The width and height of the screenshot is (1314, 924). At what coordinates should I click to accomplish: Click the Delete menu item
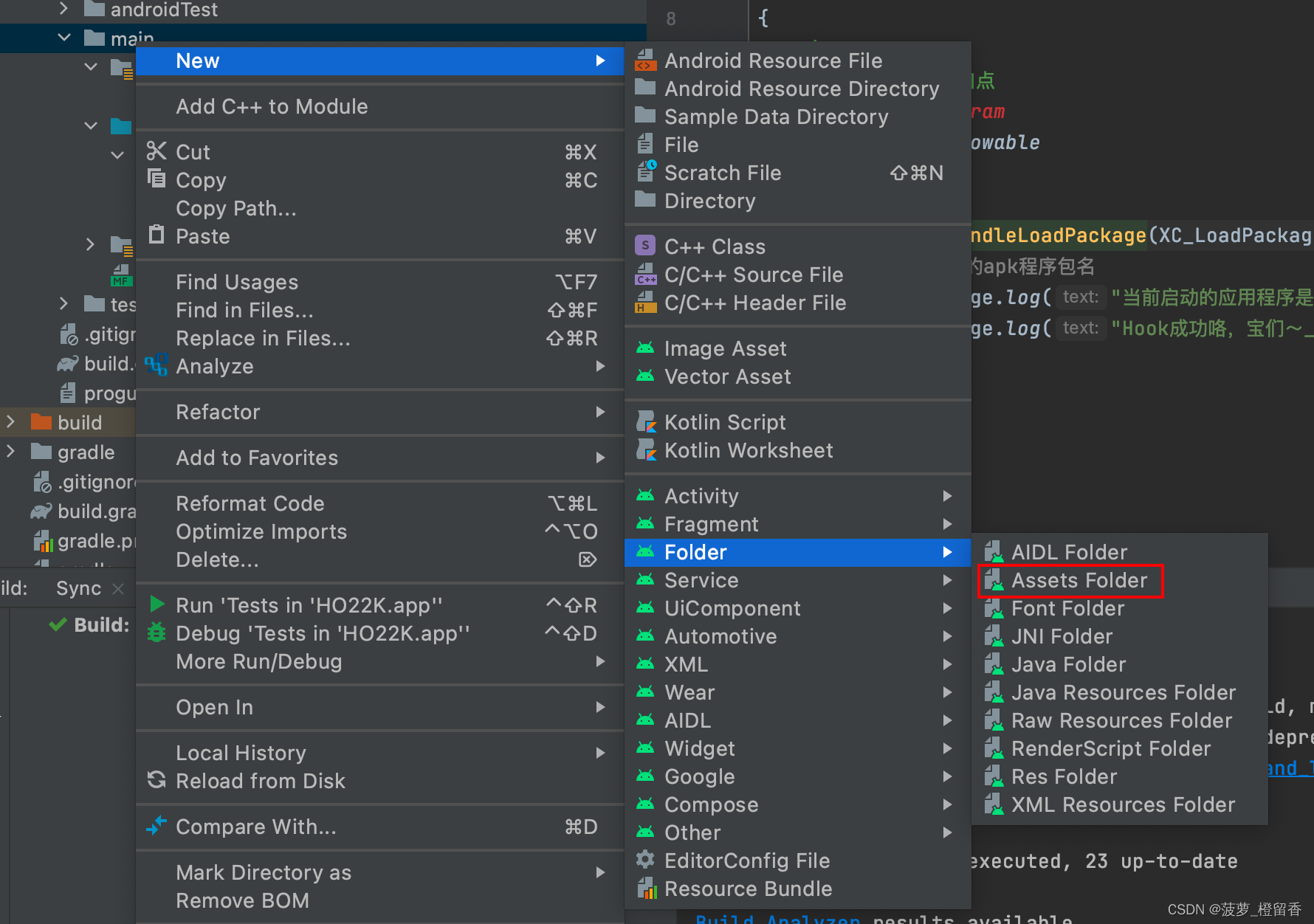click(381, 559)
